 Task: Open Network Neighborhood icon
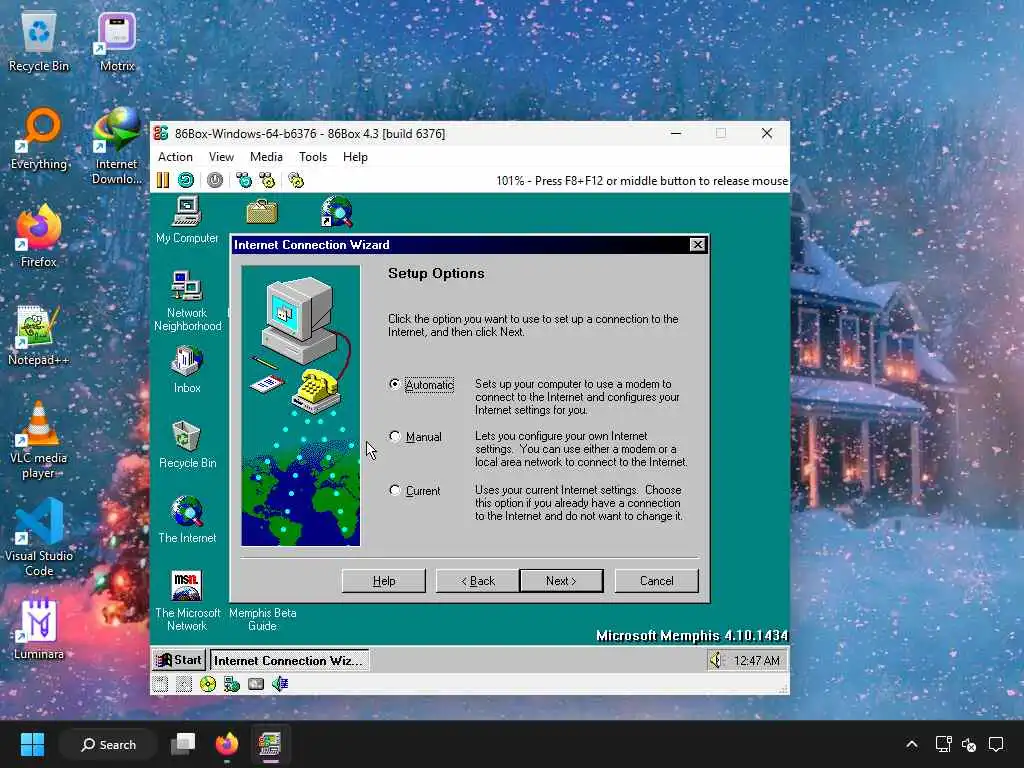(187, 301)
